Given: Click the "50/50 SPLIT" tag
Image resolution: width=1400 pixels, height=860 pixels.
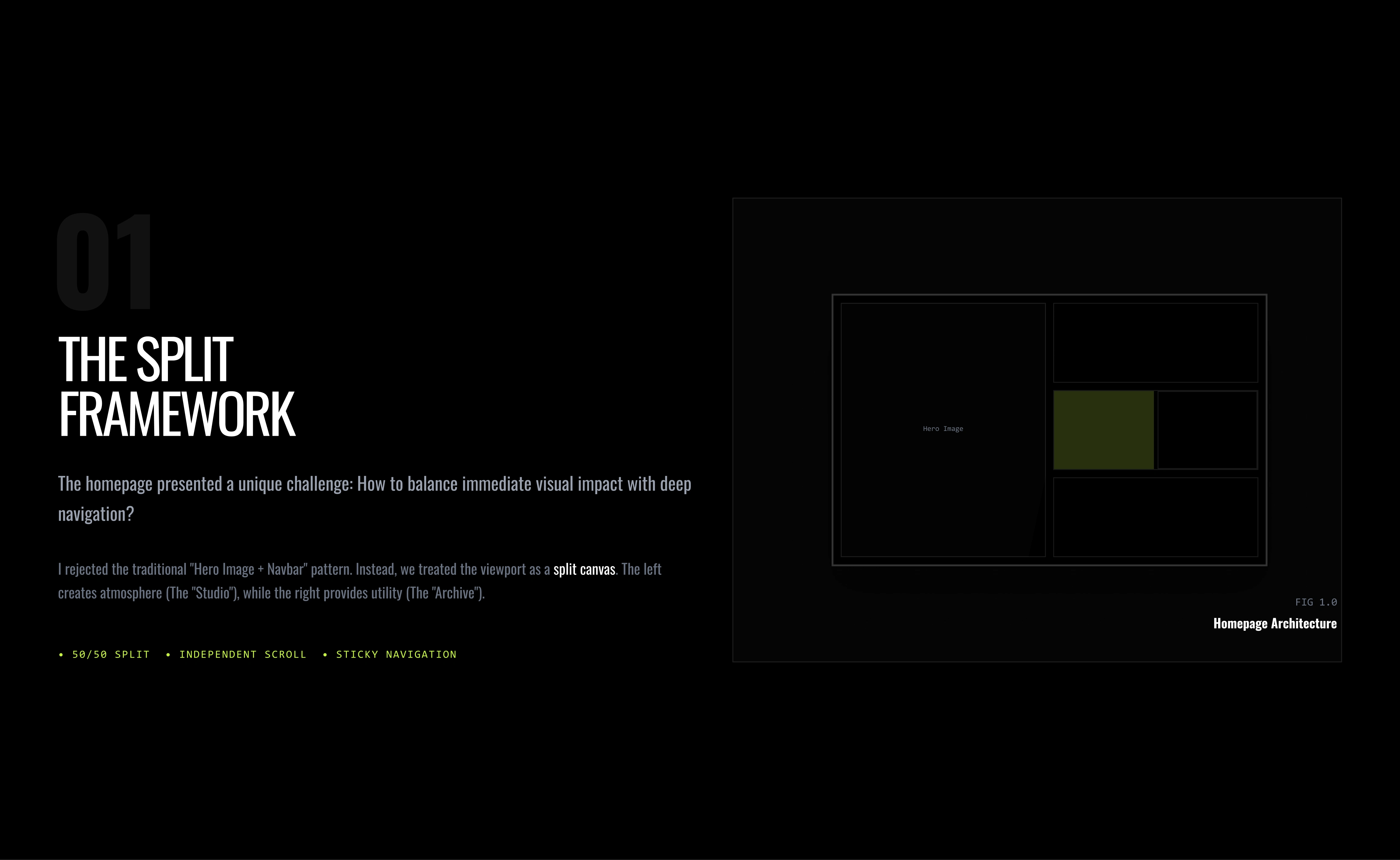Looking at the screenshot, I should click(111, 655).
